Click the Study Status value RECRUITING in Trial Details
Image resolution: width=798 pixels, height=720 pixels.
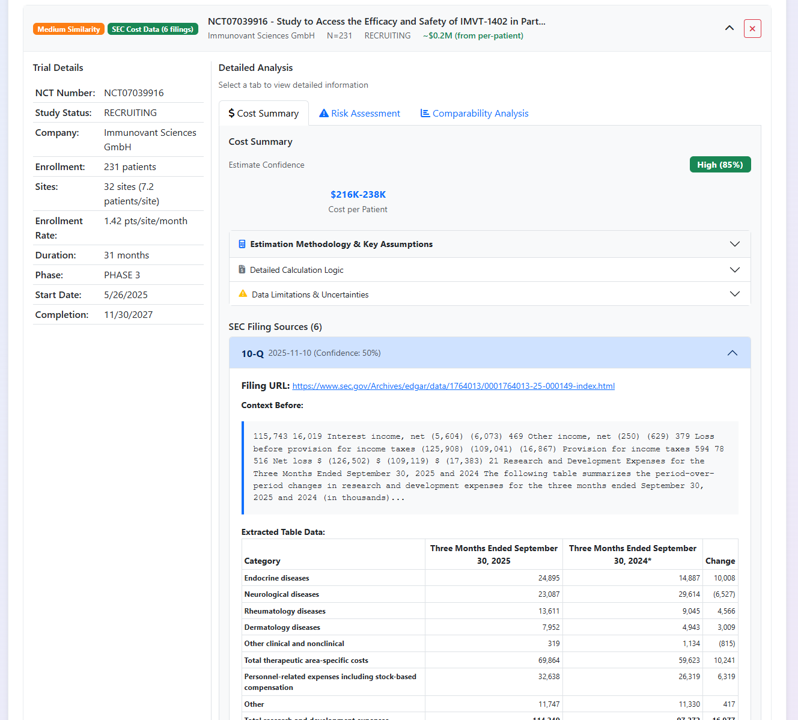pyautogui.click(x=130, y=113)
